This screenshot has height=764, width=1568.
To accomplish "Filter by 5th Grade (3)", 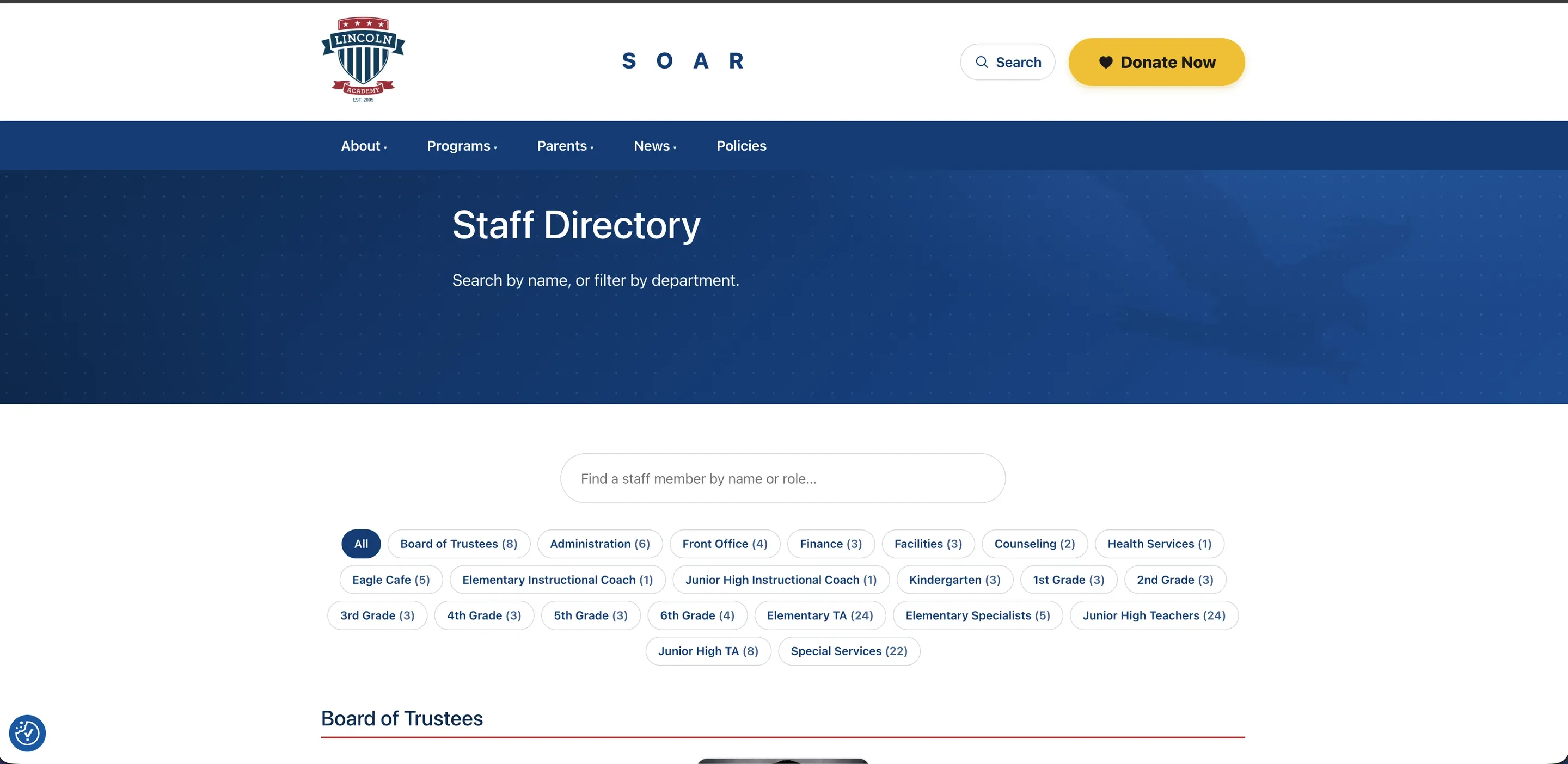I will 591,615.
